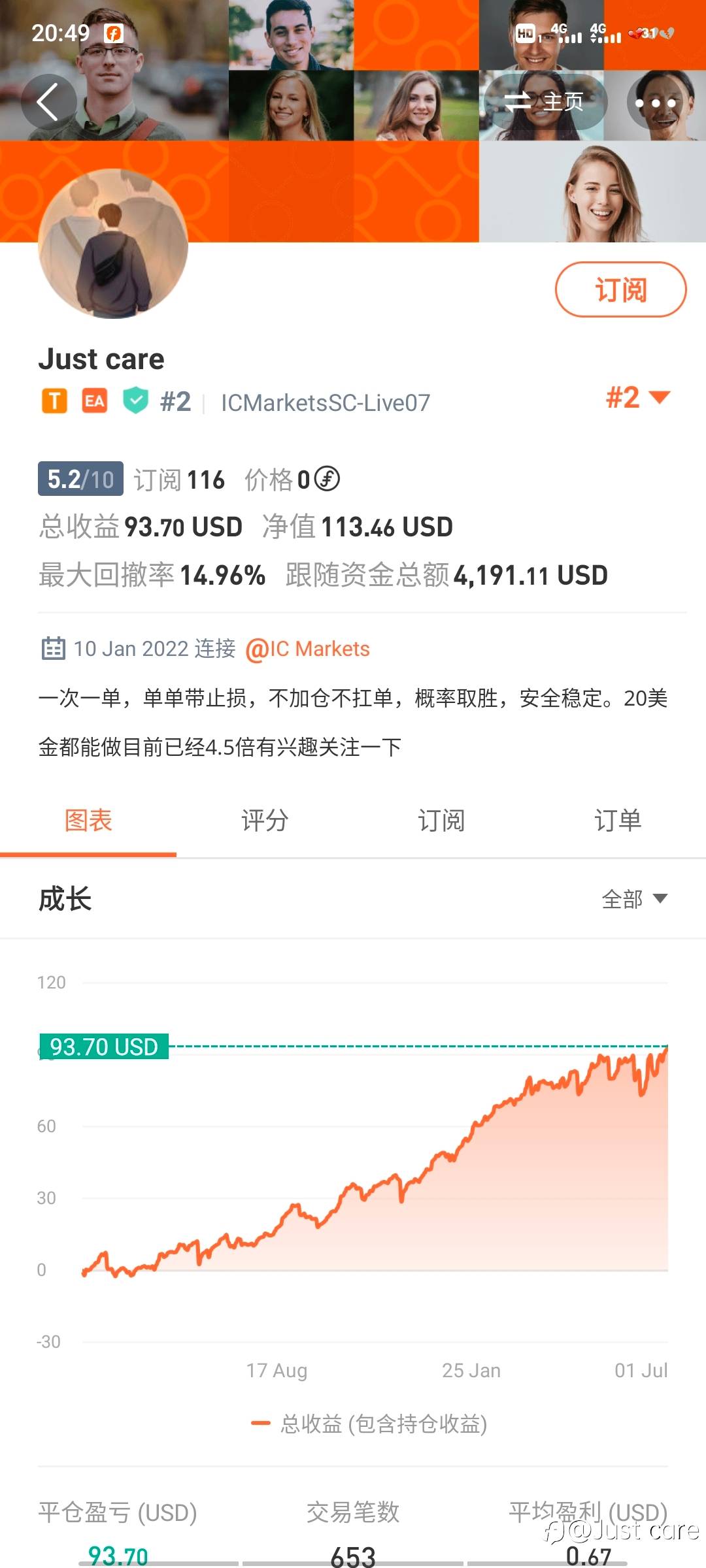The width and height of the screenshot is (706, 1568).
Task: Tap the EA badge icon
Action: click(x=95, y=401)
